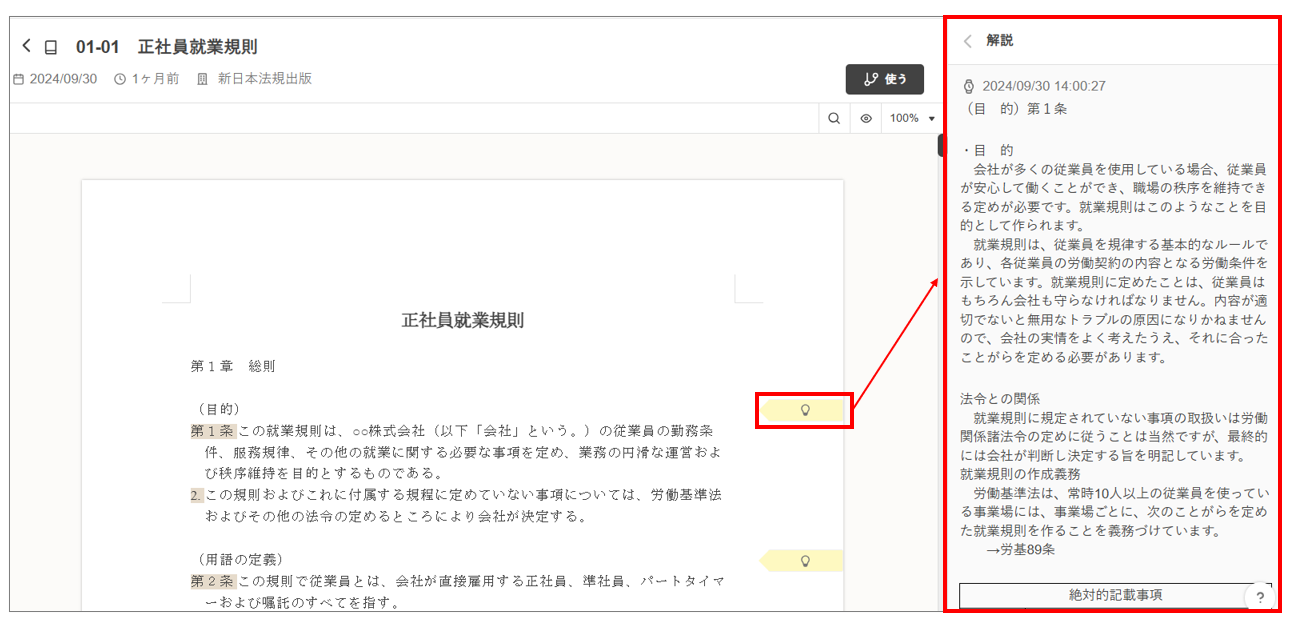This screenshot has width=1292, height=626.
Task: Click the 絶対的記載事項 button
Action: point(1114,595)
